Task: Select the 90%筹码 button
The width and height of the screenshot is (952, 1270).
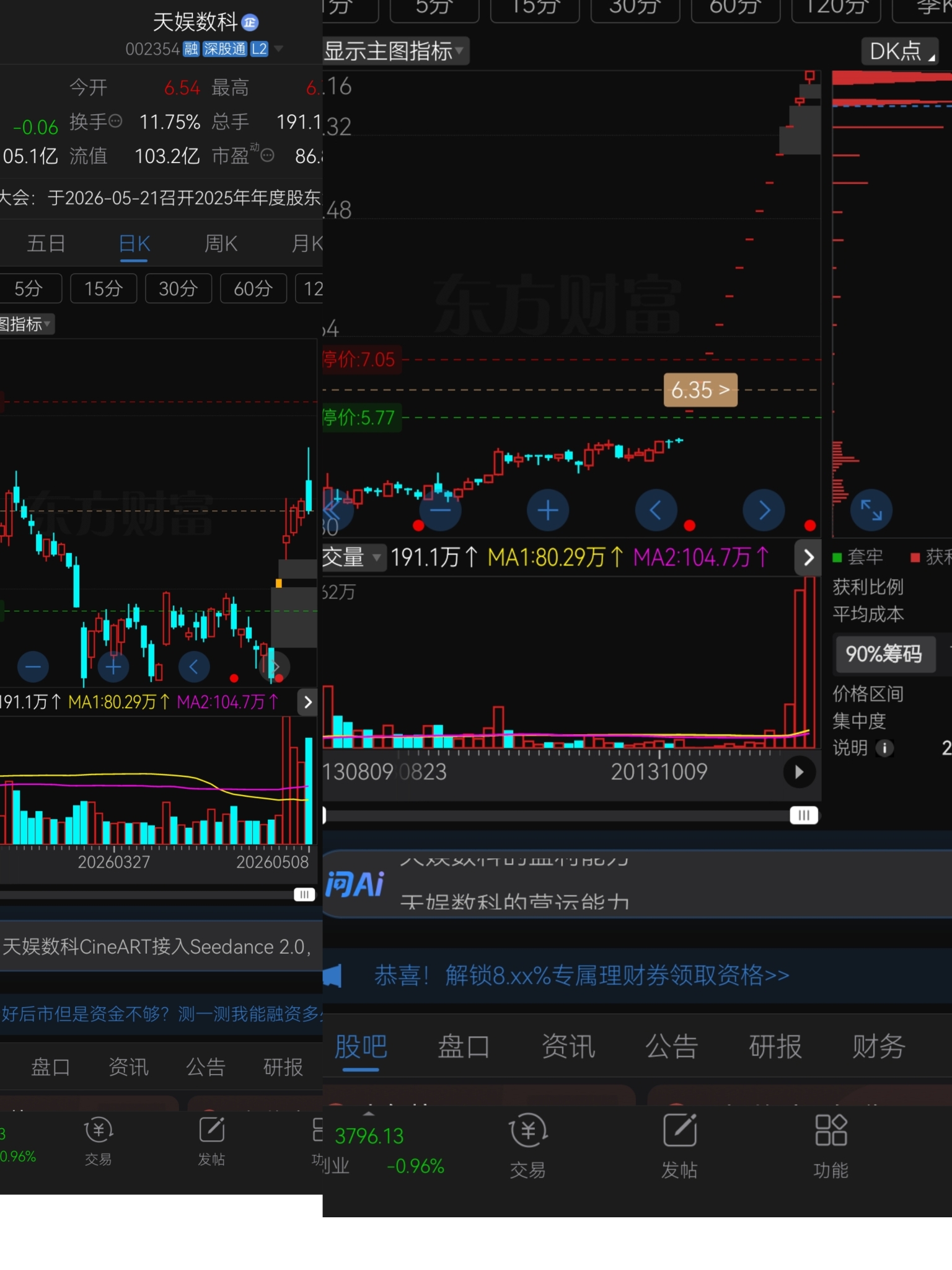Action: click(x=884, y=654)
